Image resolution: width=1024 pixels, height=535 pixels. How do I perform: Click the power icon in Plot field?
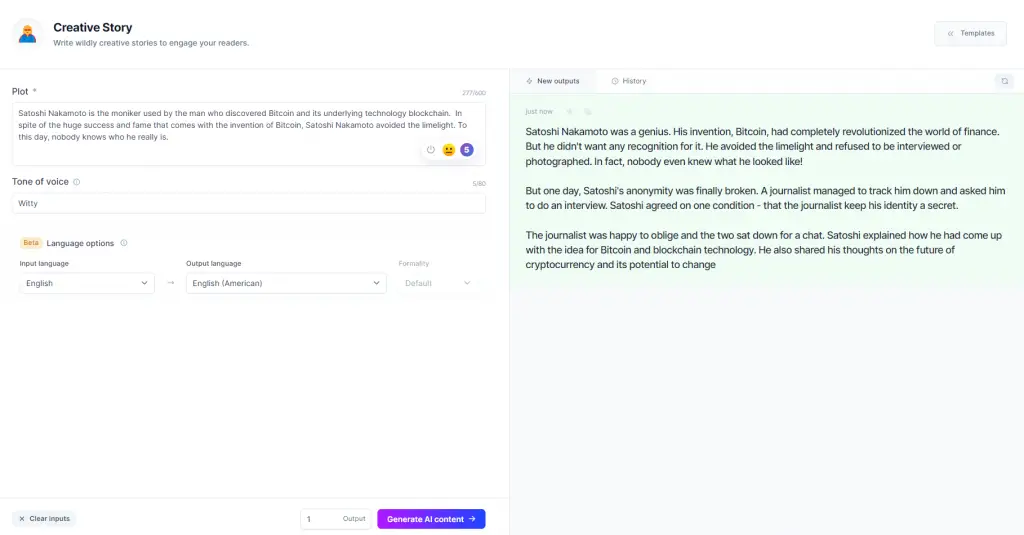point(430,150)
